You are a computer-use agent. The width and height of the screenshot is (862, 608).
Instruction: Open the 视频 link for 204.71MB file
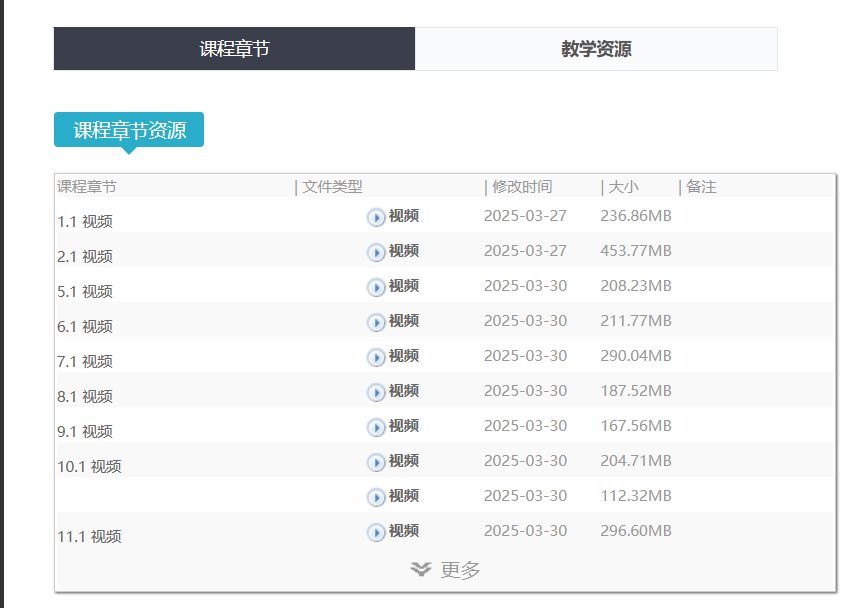[x=404, y=461]
